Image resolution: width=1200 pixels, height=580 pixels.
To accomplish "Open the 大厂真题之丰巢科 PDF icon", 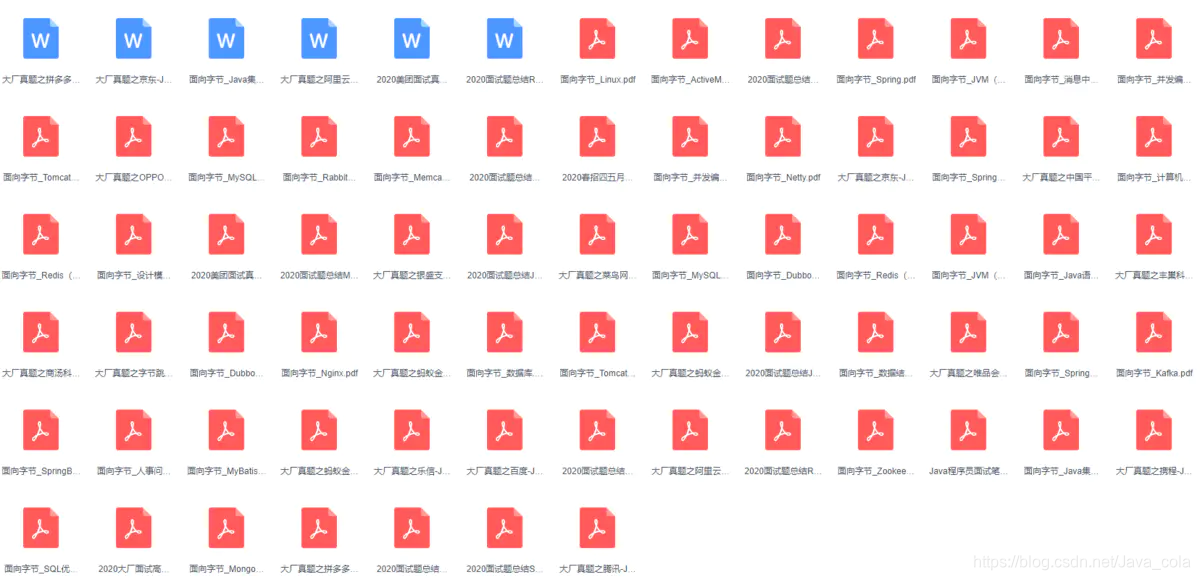I will click(x=1154, y=235).
